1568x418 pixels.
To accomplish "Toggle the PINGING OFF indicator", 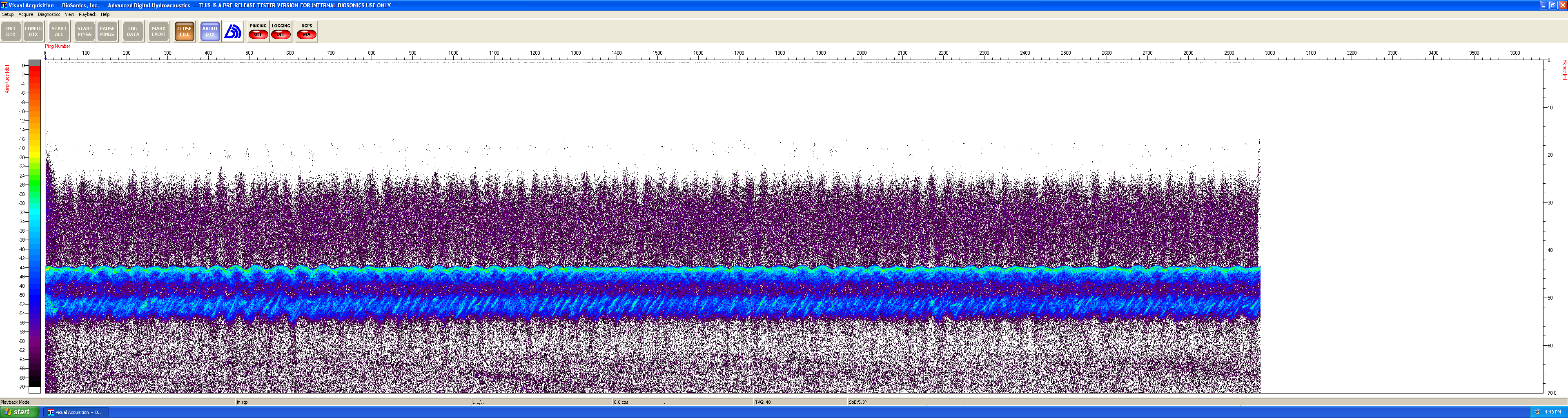I will 258,32.
